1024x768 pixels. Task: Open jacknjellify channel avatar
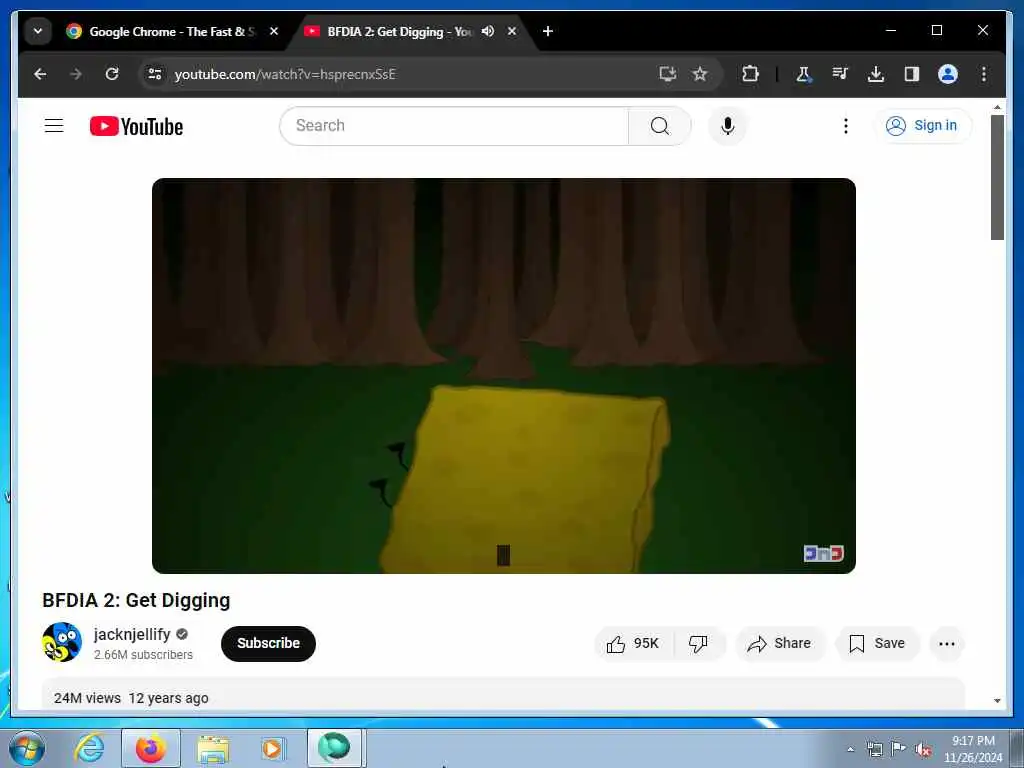[62, 642]
